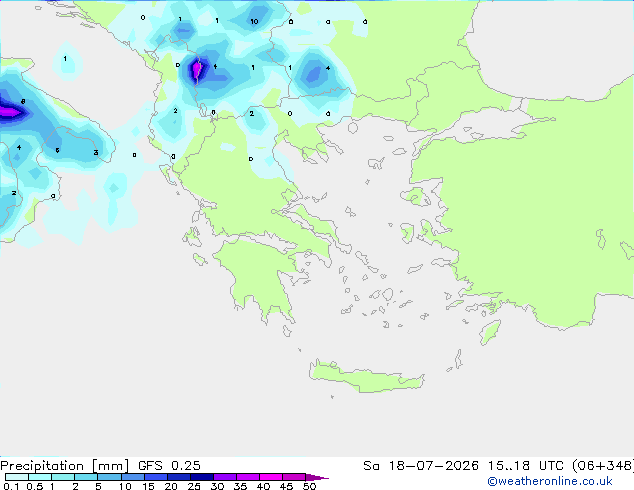Screen dimensions: 634x490
Task: Click the 40–45 mm magenta swatch
Action: coord(271,477)
